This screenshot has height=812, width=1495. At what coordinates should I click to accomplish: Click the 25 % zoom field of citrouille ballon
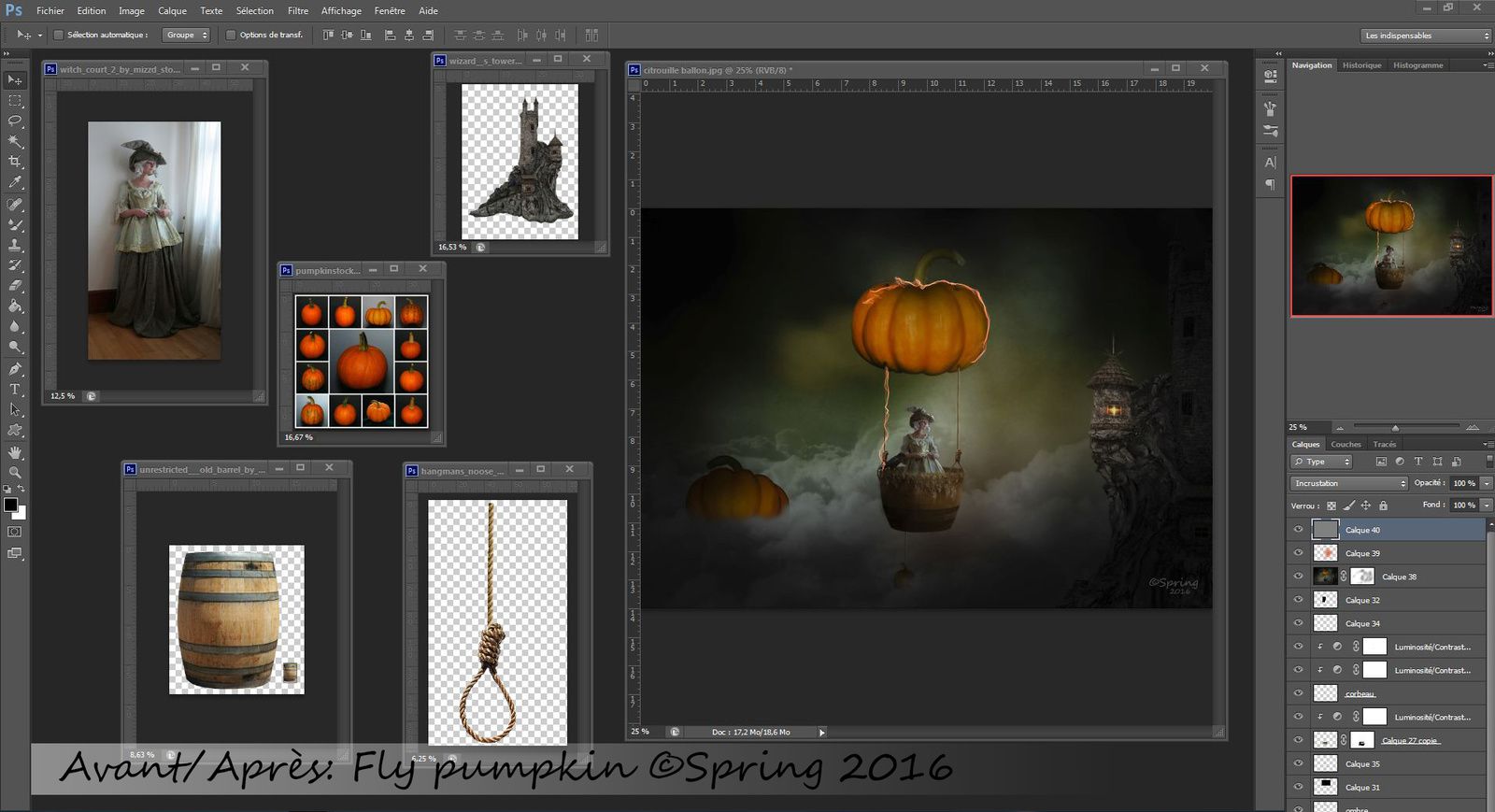coord(640,732)
